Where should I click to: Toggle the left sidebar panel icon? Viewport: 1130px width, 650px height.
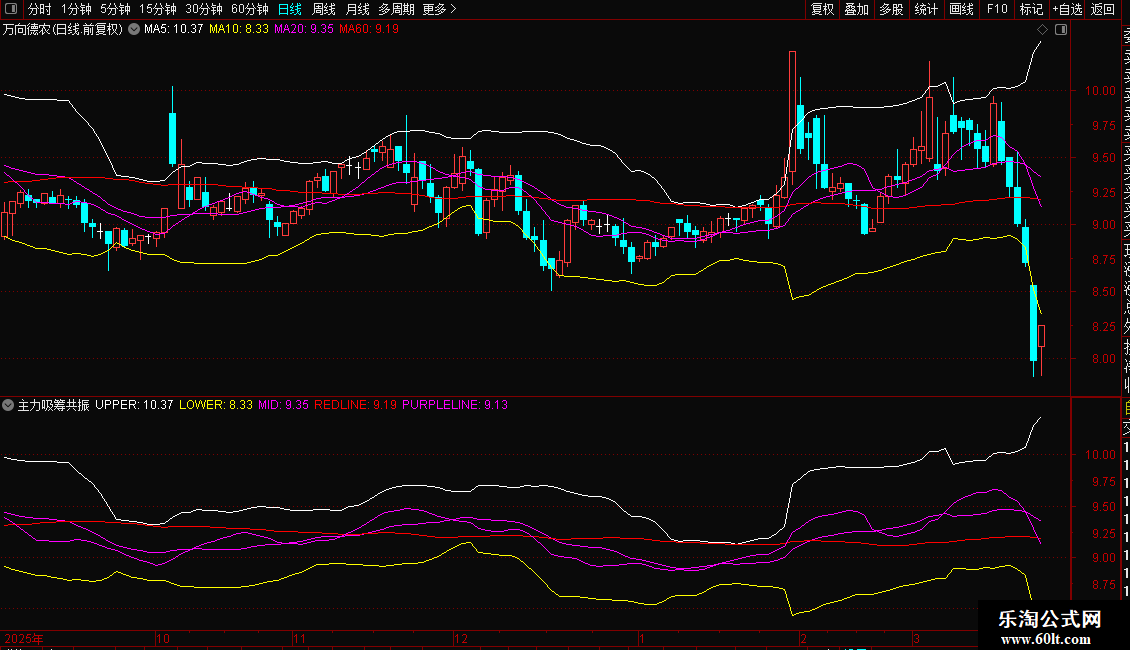pos(12,9)
